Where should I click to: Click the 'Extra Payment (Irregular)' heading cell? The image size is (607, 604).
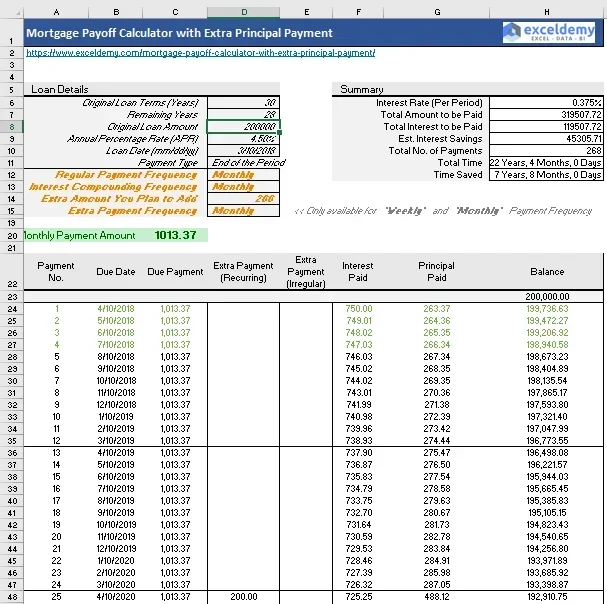(306, 271)
